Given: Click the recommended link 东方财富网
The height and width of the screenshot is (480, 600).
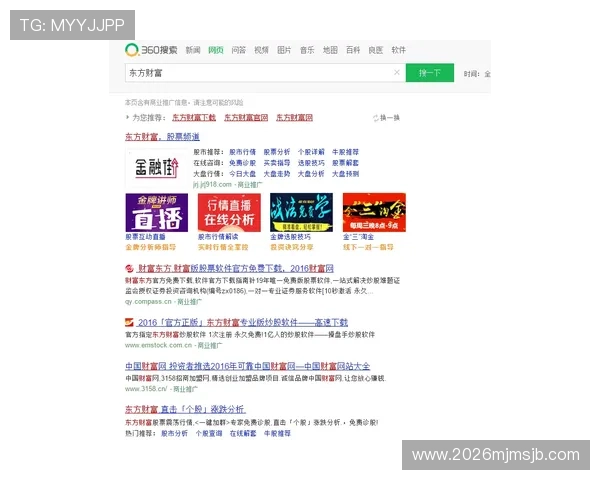Looking at the screenshot, I should [x=295, y=118].
